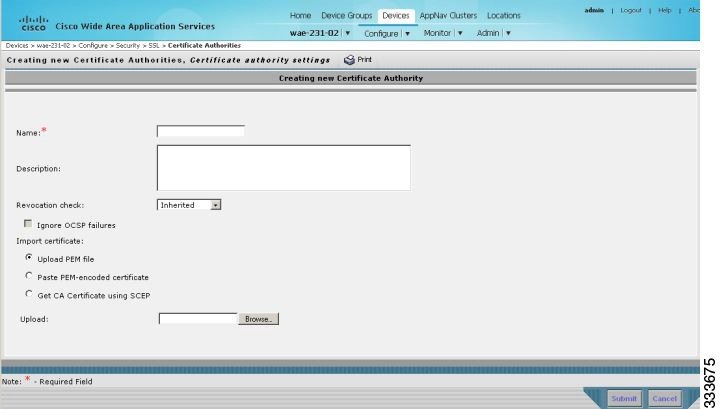The image size is (720, 409).
Task: Click the Print link text
Action: [365, 60]
